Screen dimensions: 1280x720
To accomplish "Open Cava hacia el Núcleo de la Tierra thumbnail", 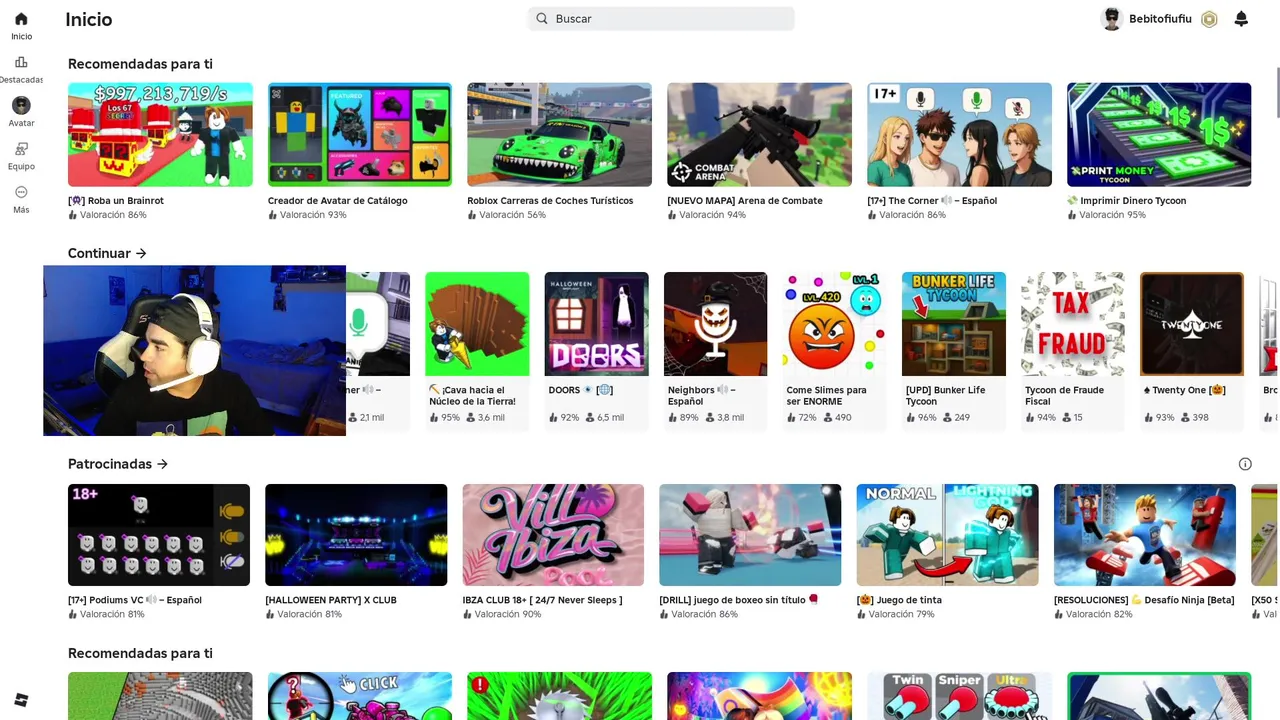I will pyautogui.click(x=477, y=324).
